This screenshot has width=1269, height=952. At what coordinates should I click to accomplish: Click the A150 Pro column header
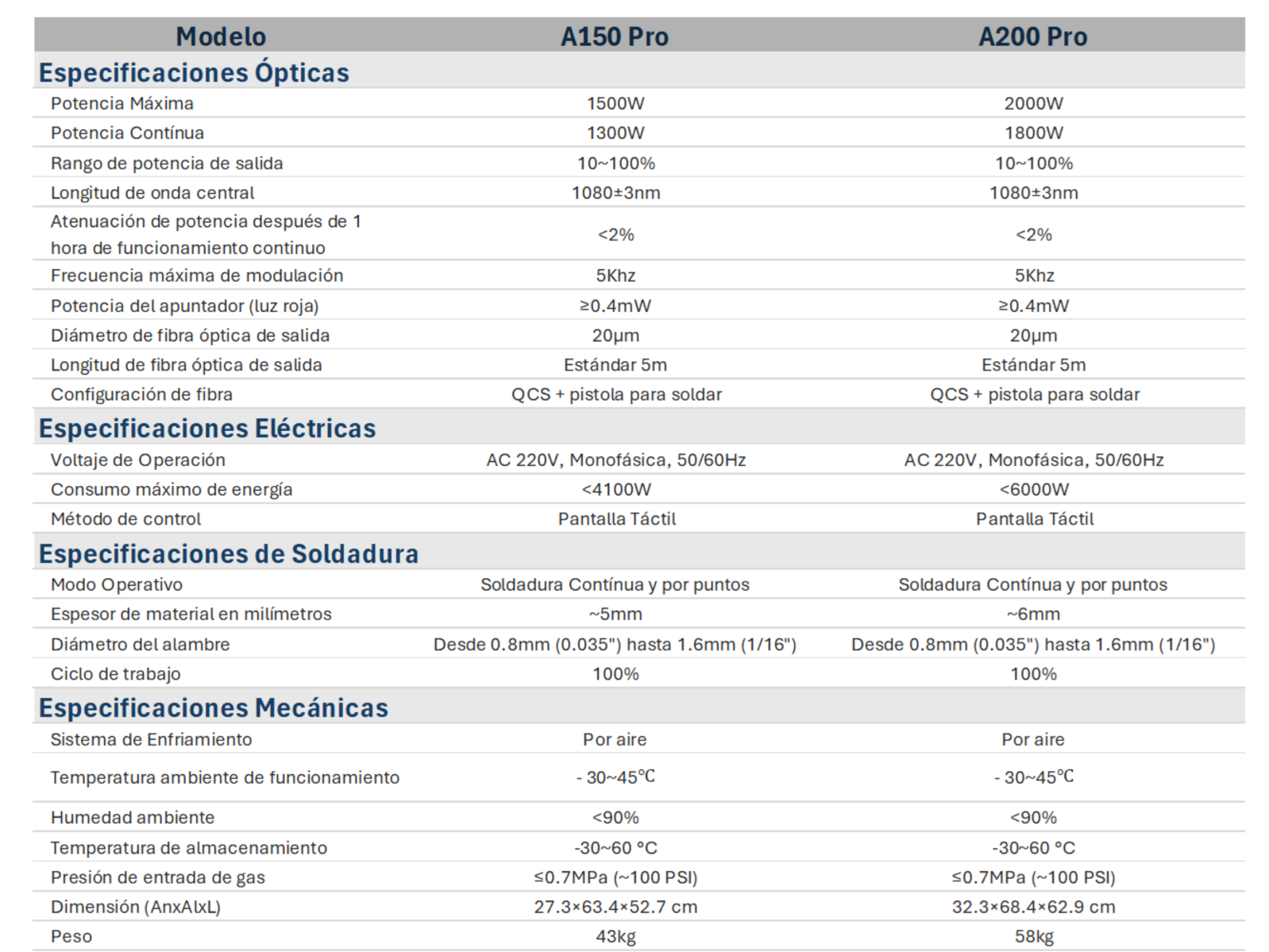(x=615, y=37)
